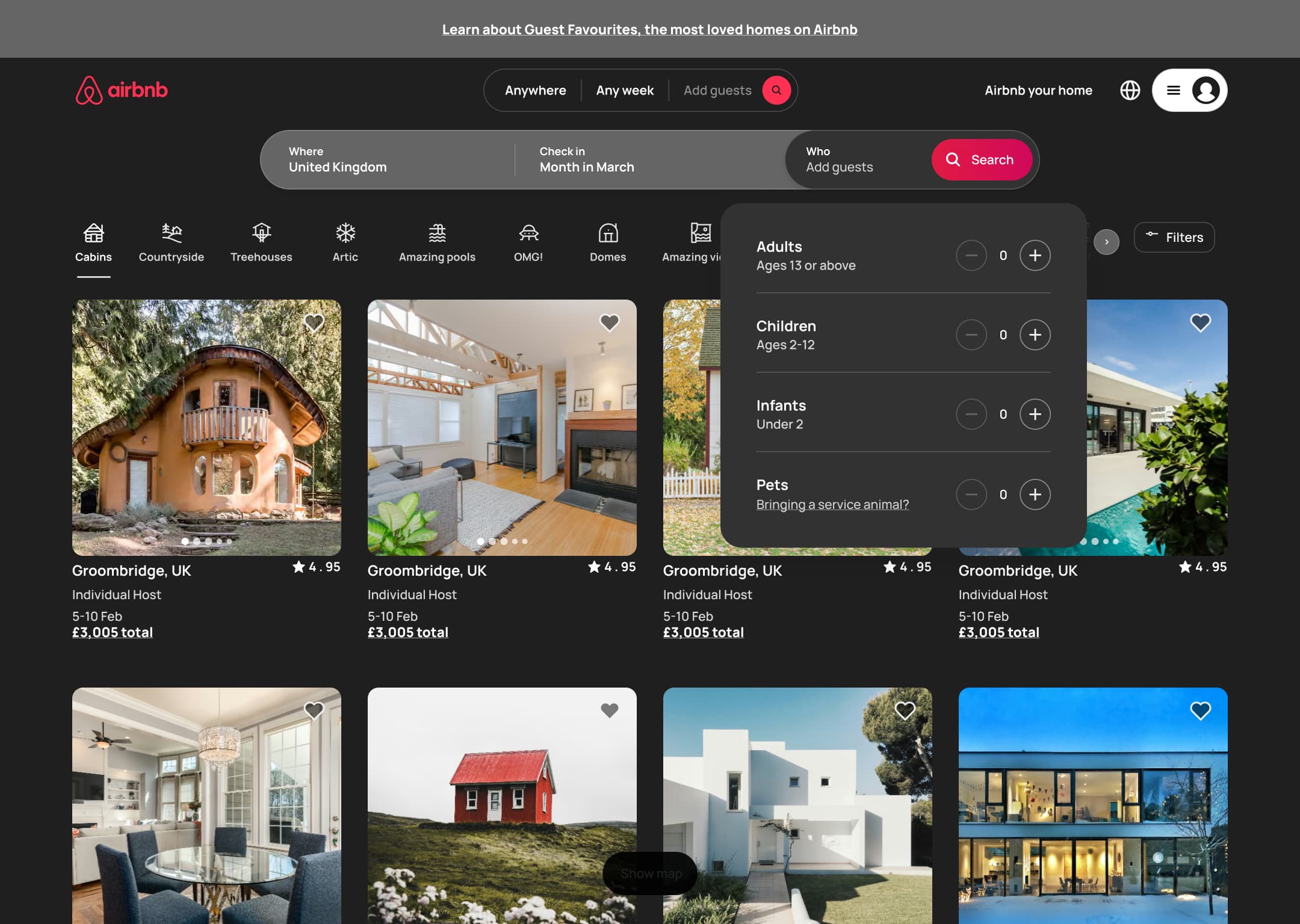Decrease the Children count

coord(971,334)
